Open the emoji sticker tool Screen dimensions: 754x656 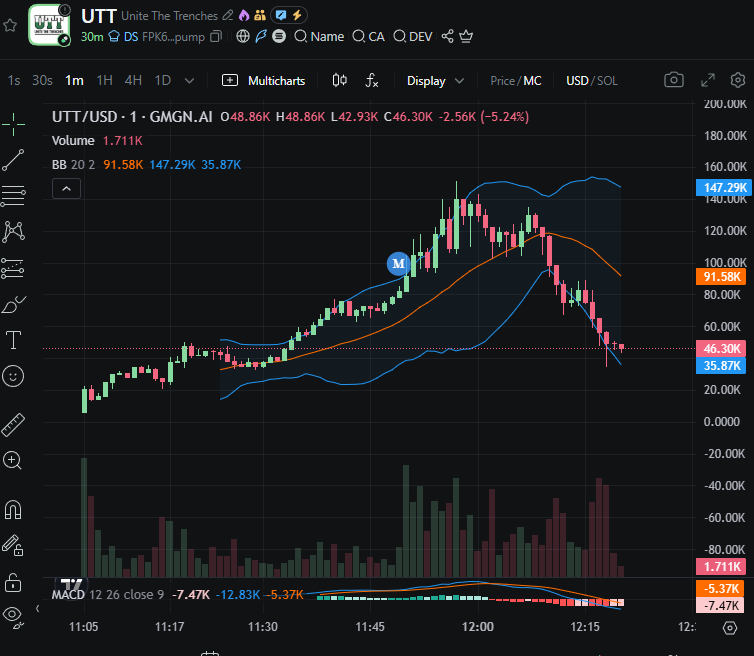13,376
